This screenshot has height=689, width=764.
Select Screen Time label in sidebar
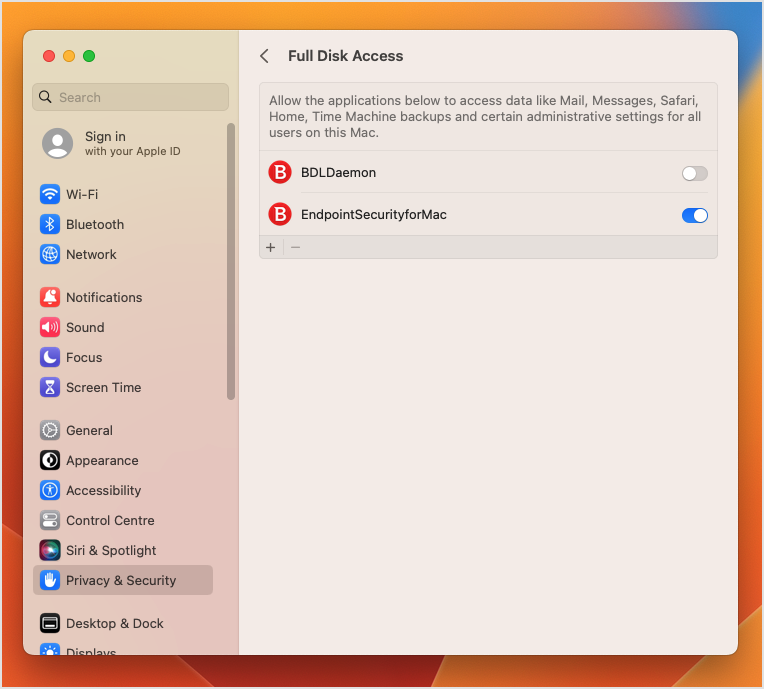104,387
